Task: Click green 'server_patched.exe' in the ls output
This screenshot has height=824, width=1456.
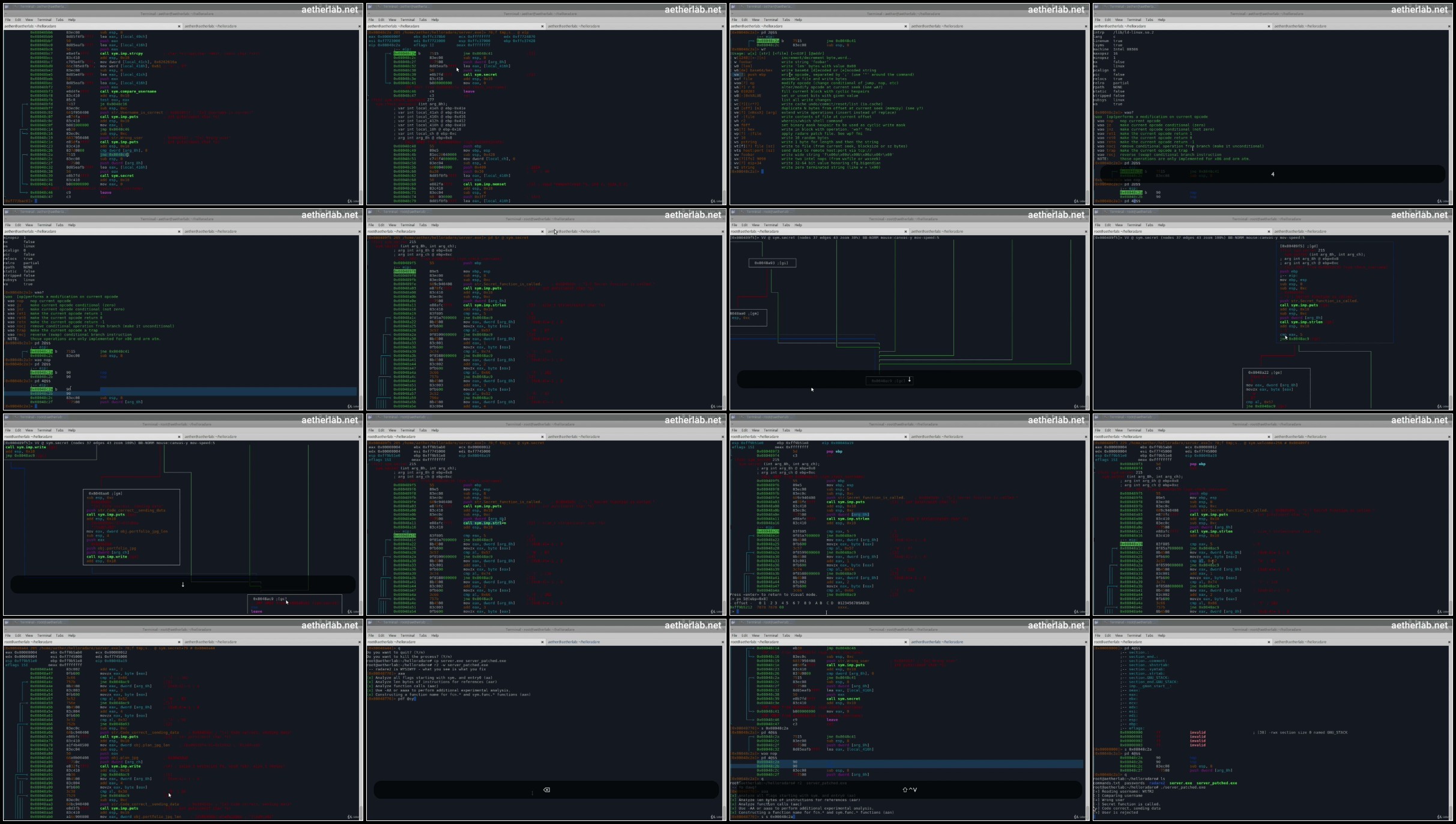Action: pos(1216,783)
